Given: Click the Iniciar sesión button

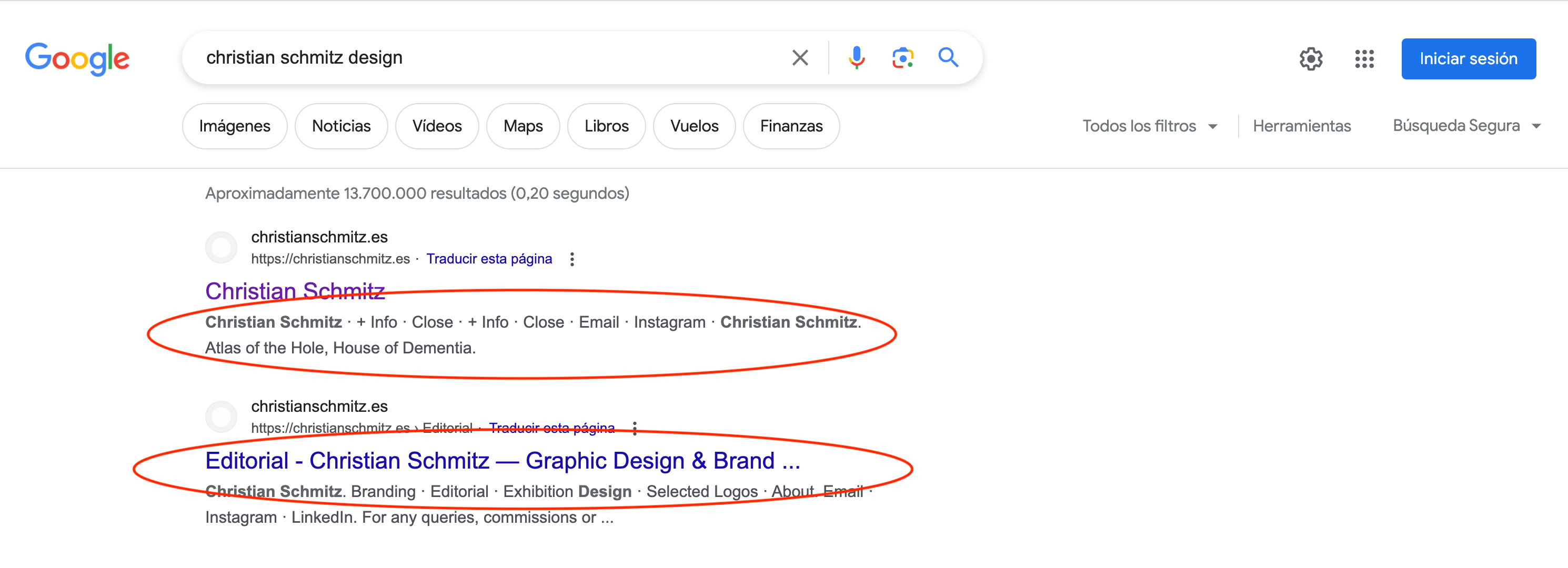Looking at the screenshot, I should (x=1468, y=59).
